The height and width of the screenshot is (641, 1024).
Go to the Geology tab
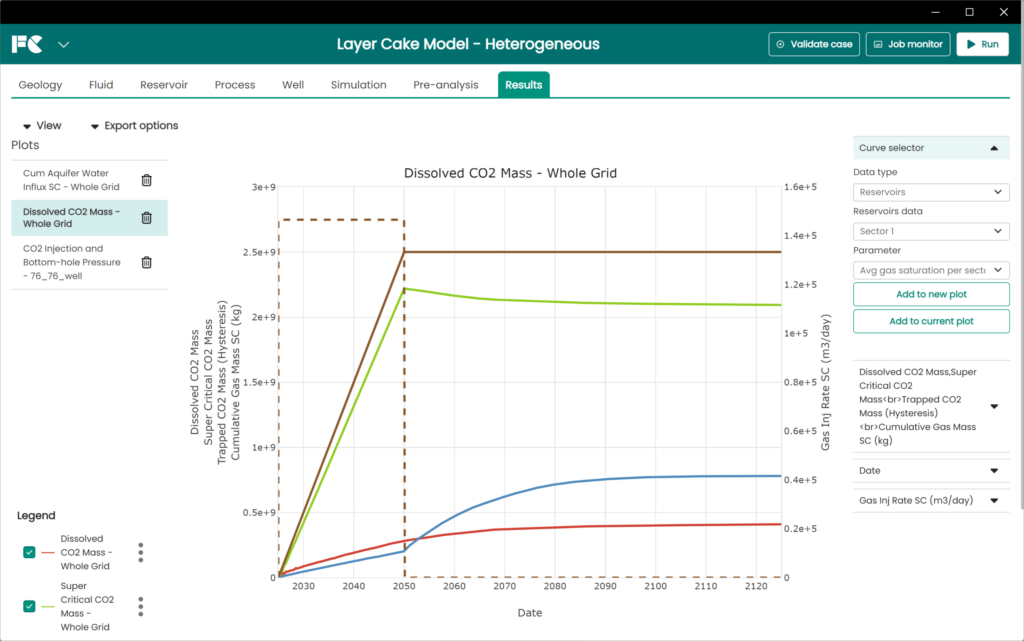coord(40,85)
